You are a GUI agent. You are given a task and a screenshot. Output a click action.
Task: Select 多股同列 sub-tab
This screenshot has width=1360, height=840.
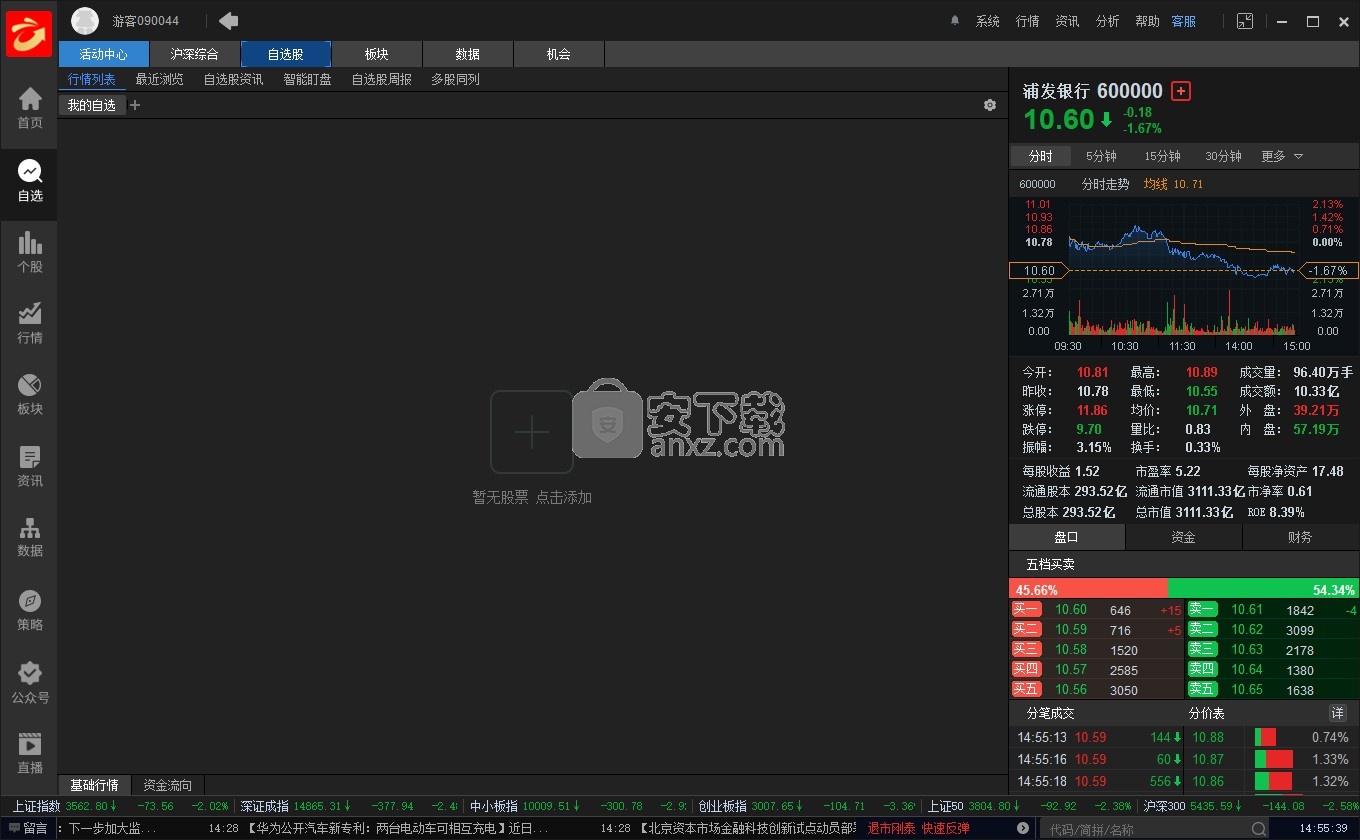(456, 79)
